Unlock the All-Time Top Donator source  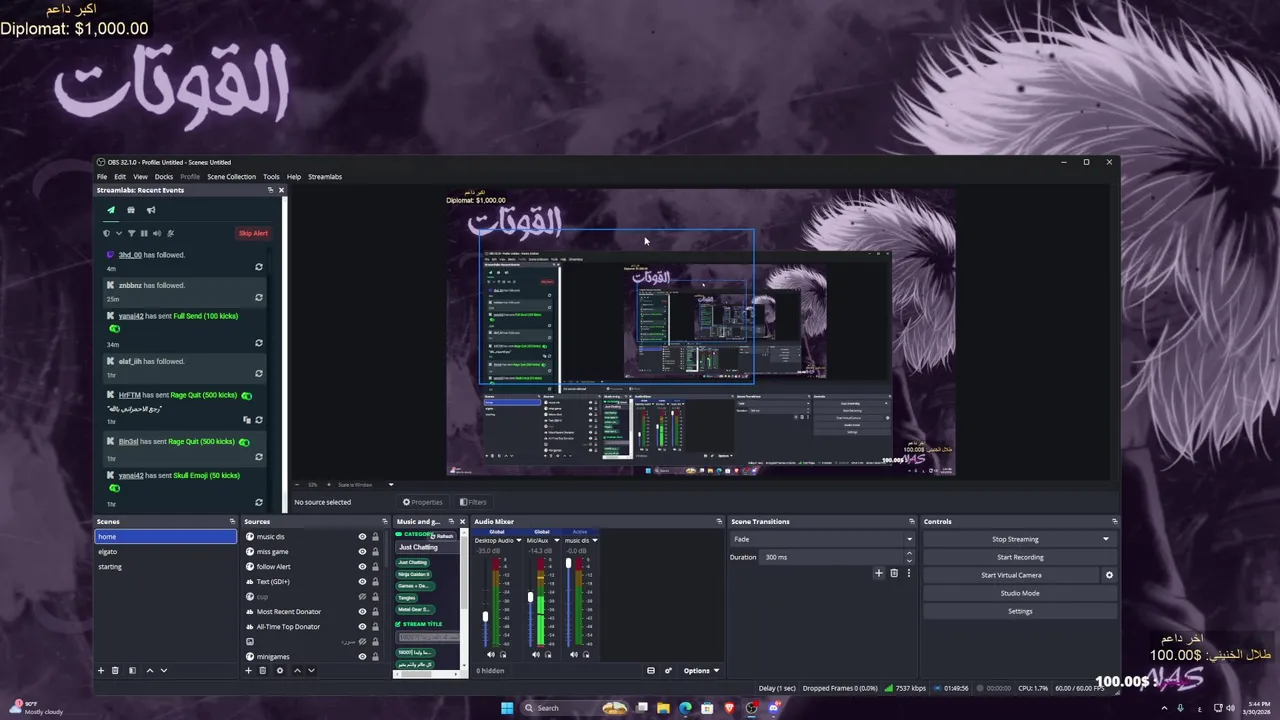[375, 627]
